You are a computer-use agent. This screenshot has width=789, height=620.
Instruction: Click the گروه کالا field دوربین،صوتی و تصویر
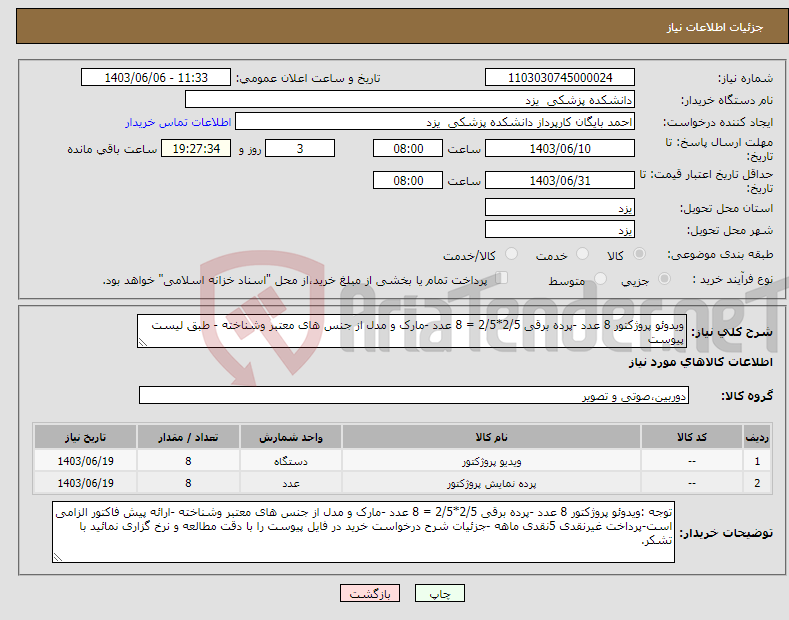point(414,396)
